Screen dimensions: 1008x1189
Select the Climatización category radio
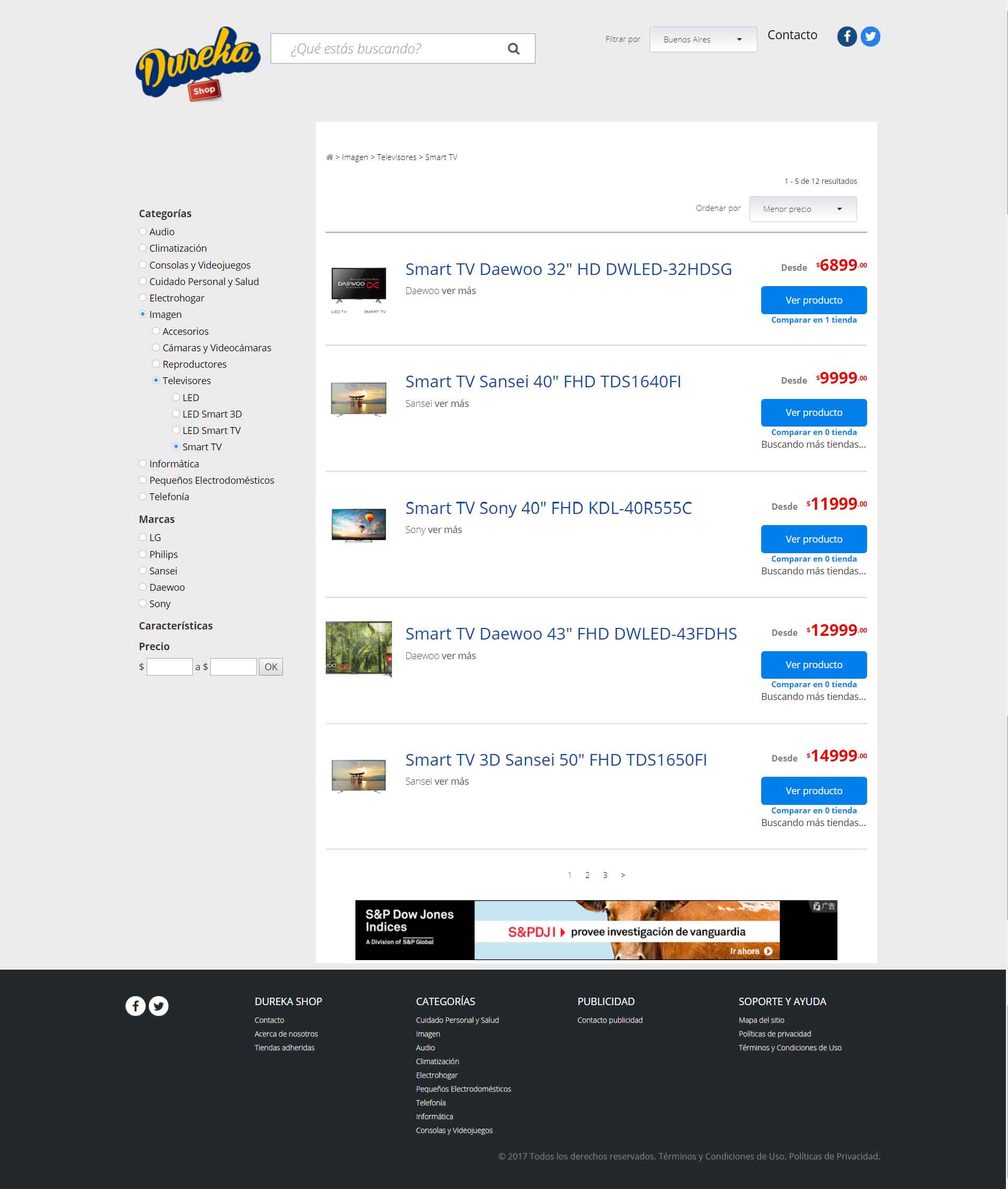click(x=143, y=248)
